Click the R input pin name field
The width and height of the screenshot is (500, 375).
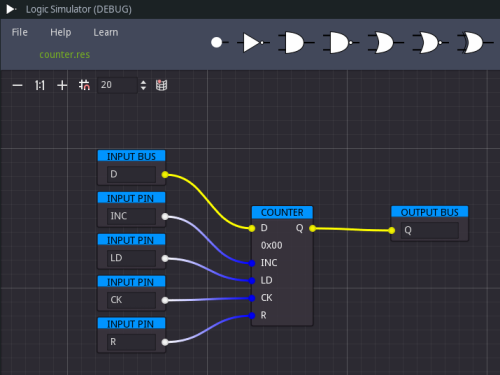click(x=131, y=342)
